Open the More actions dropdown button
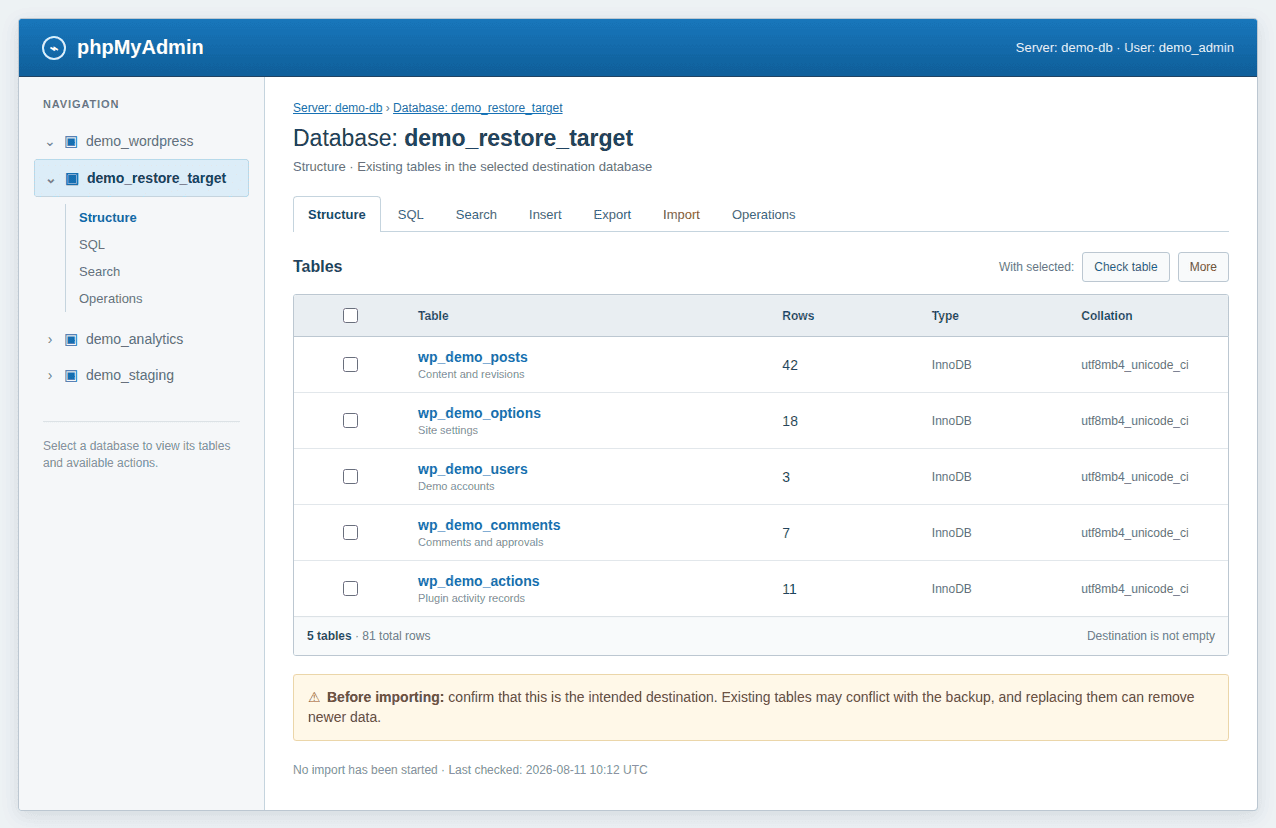1276x828 pixels. (1203, 267)
